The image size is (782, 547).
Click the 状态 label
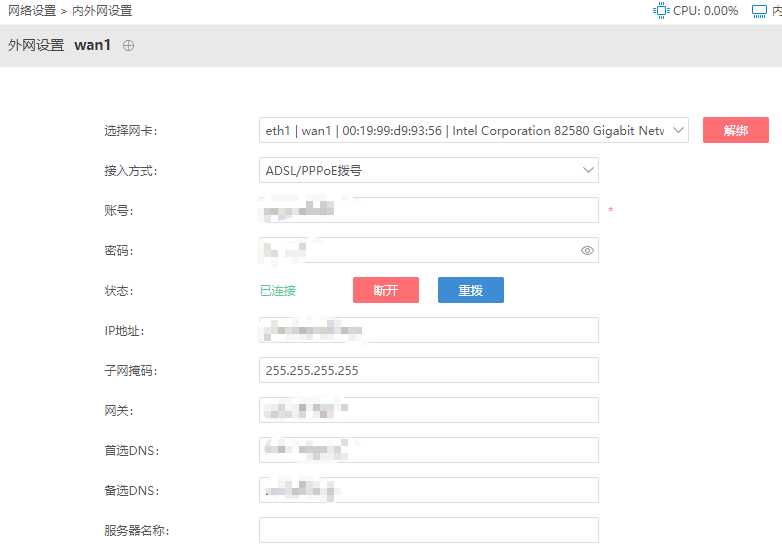(119, 291)
